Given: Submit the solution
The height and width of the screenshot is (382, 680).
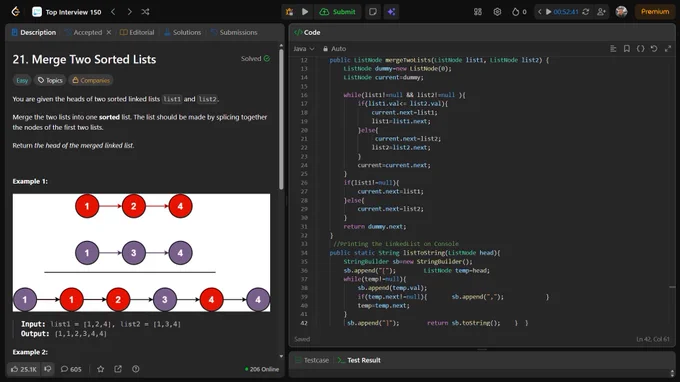Looking at the screenshot, I should 337,12.
